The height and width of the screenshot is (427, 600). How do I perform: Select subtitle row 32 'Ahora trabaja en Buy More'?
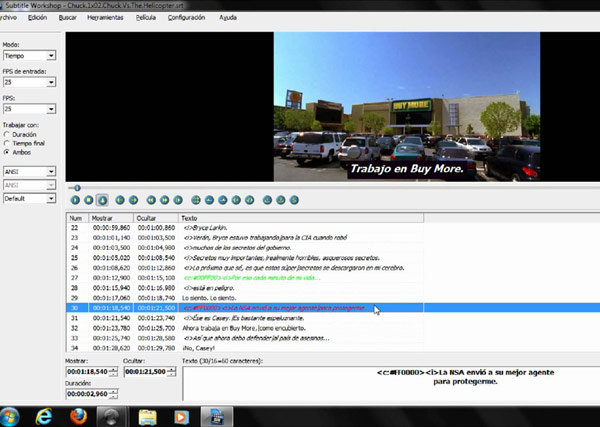coord(245,328)
